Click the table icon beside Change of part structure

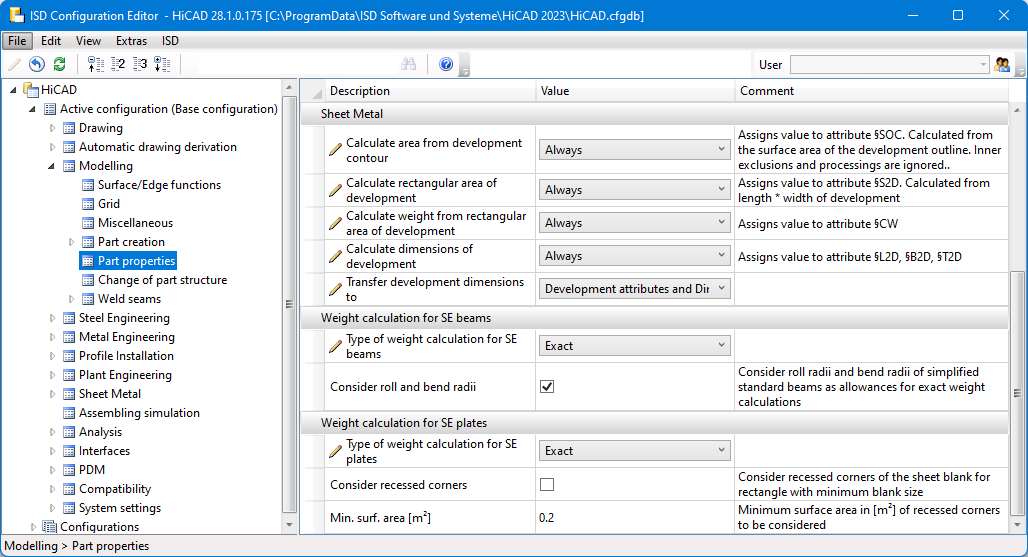coord(88,280)
